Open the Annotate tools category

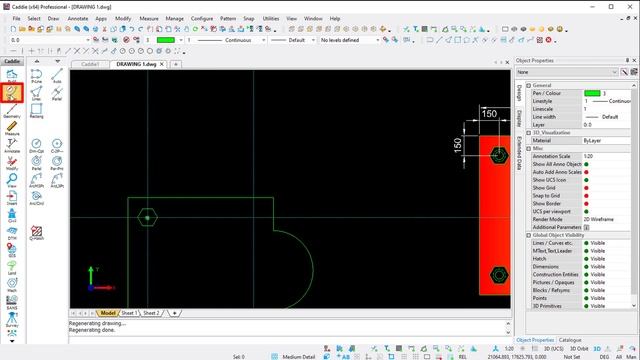(12, 145)
